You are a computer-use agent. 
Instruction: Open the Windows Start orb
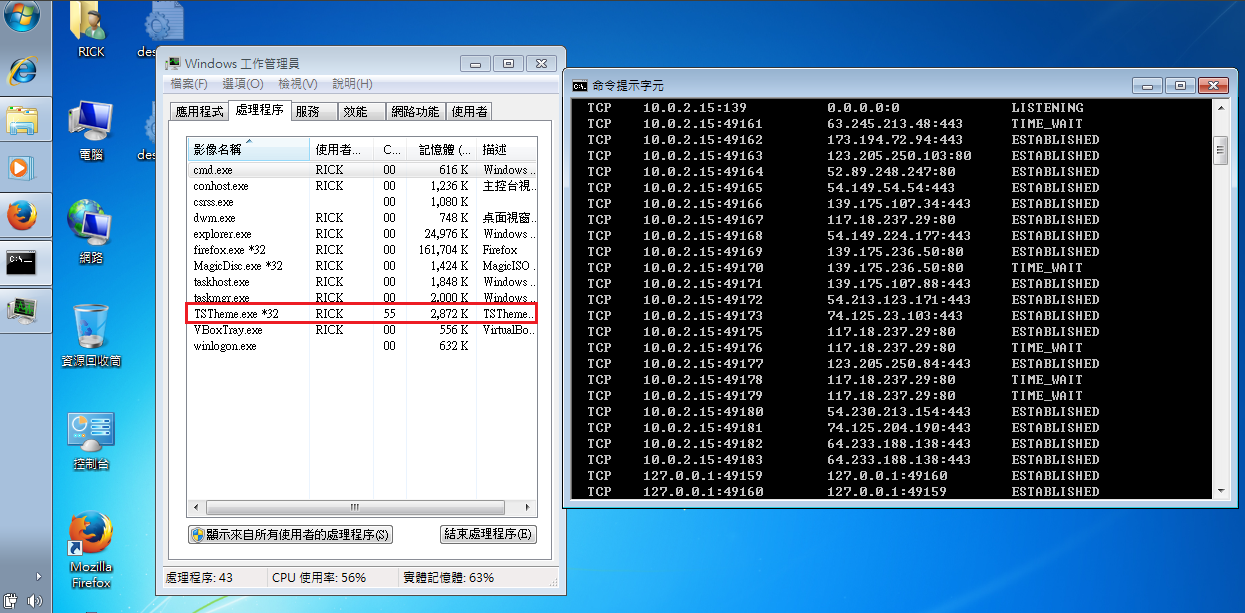22,16
